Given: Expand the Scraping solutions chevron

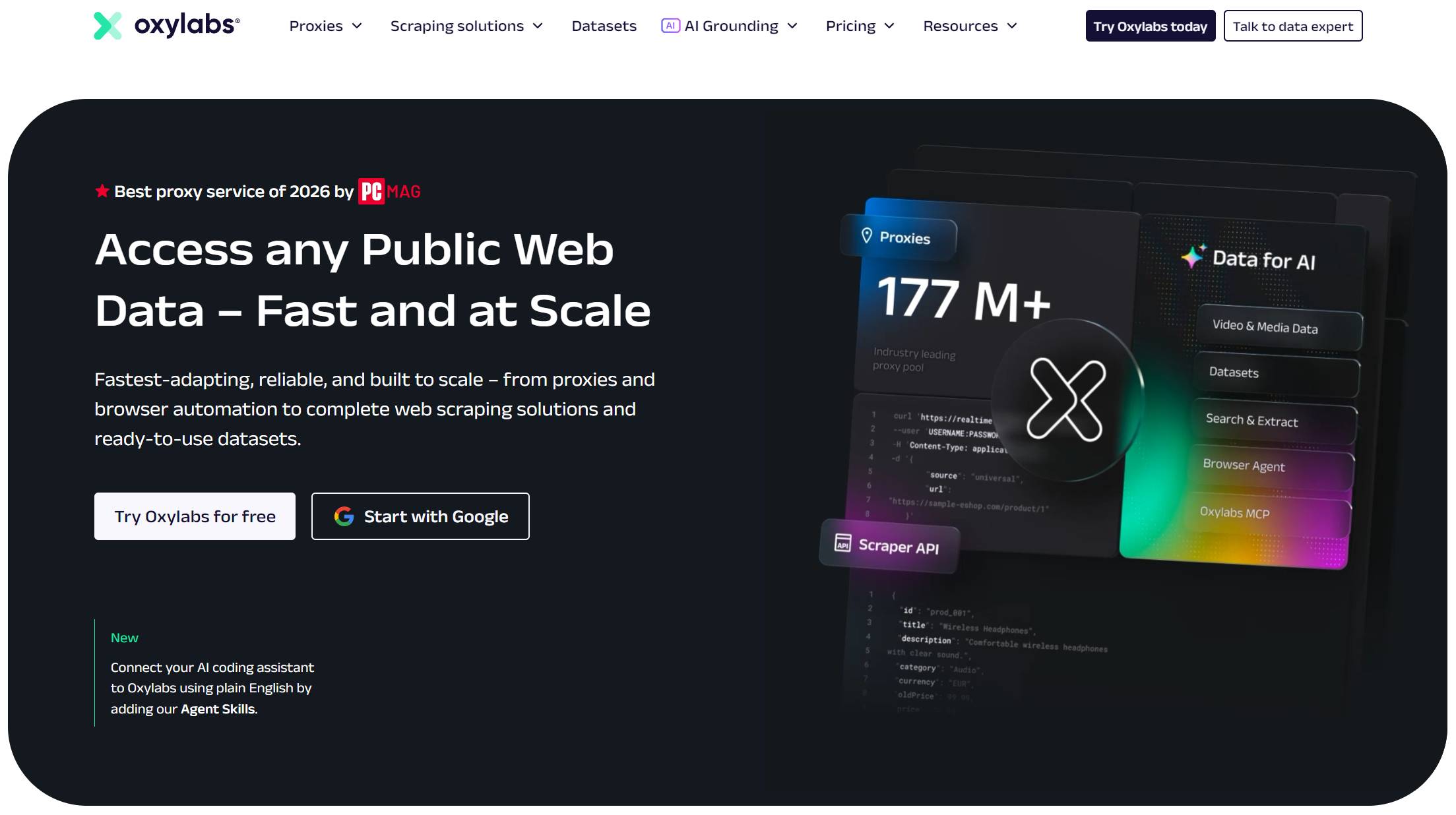Looking at the screenshot, I should click(x=538, y=26).
